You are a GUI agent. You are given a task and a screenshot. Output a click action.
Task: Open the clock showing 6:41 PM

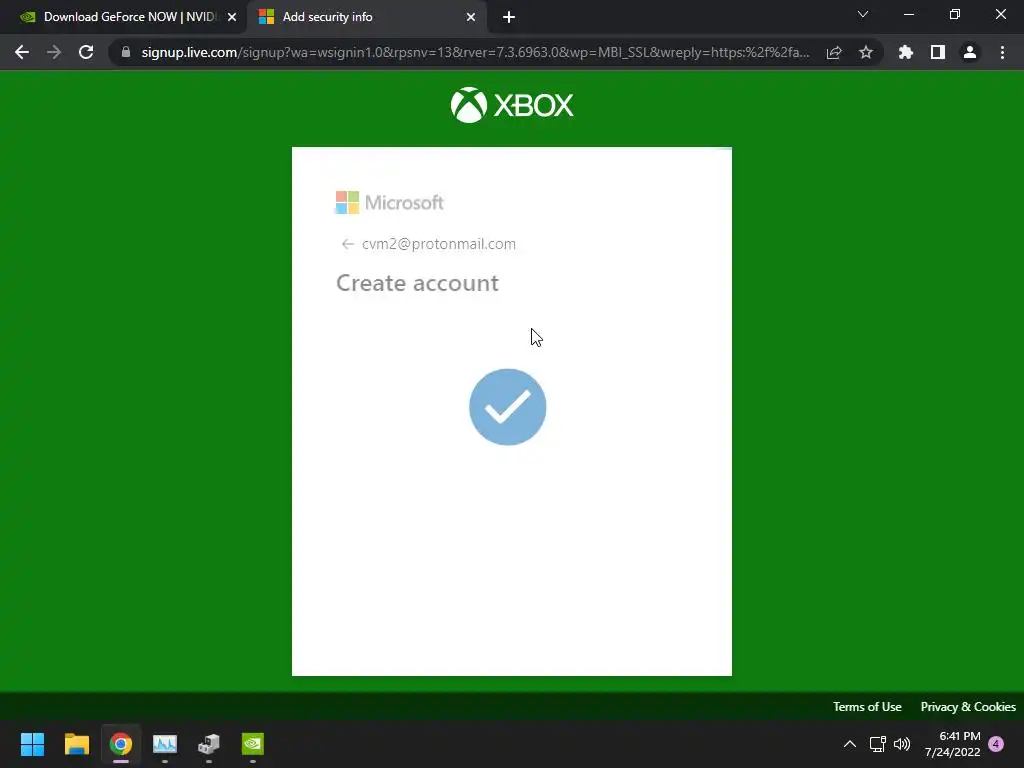click(x=952, y=744)
